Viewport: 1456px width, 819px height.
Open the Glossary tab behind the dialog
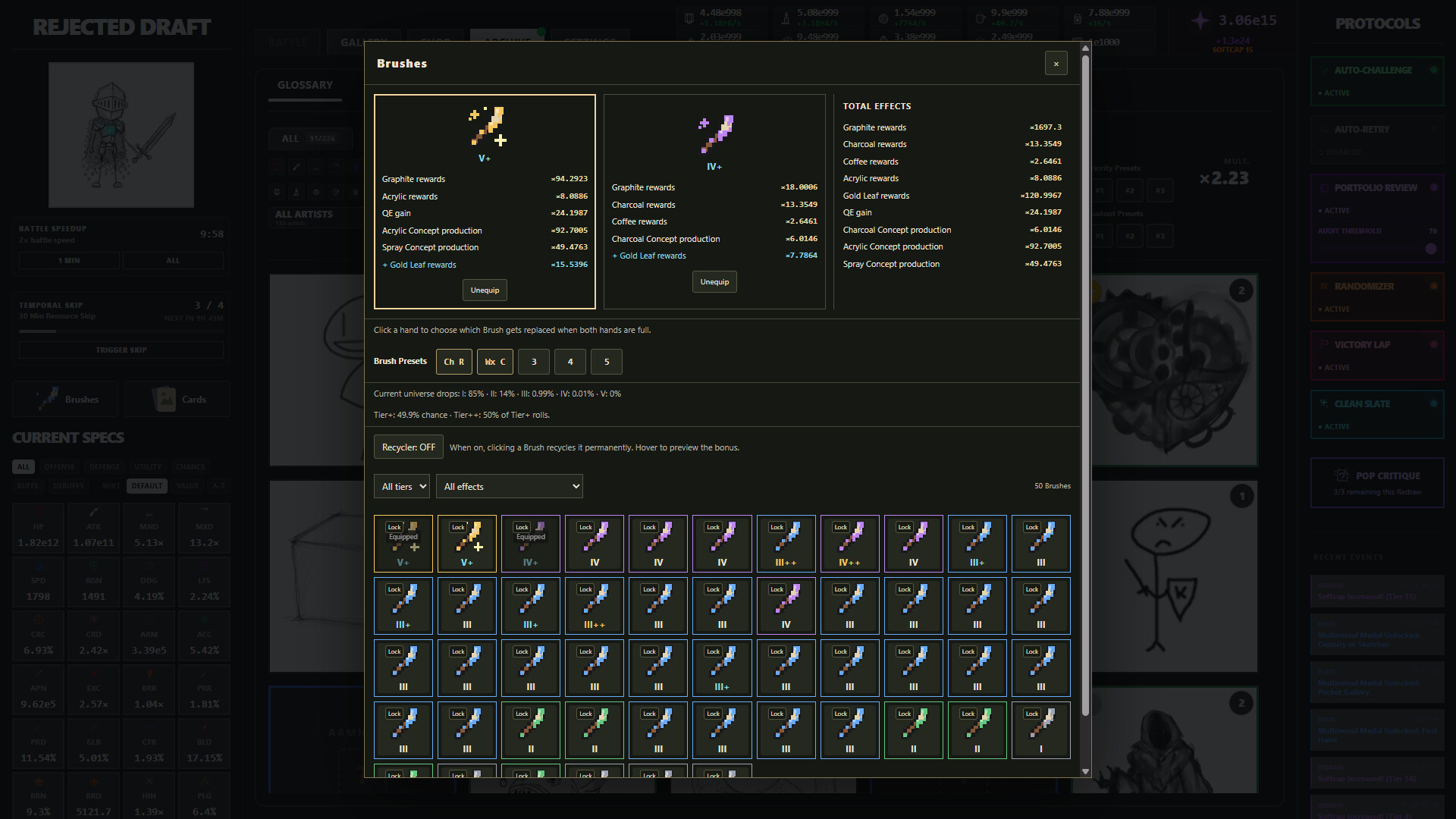pyautogui.click(x=305, y=85)
